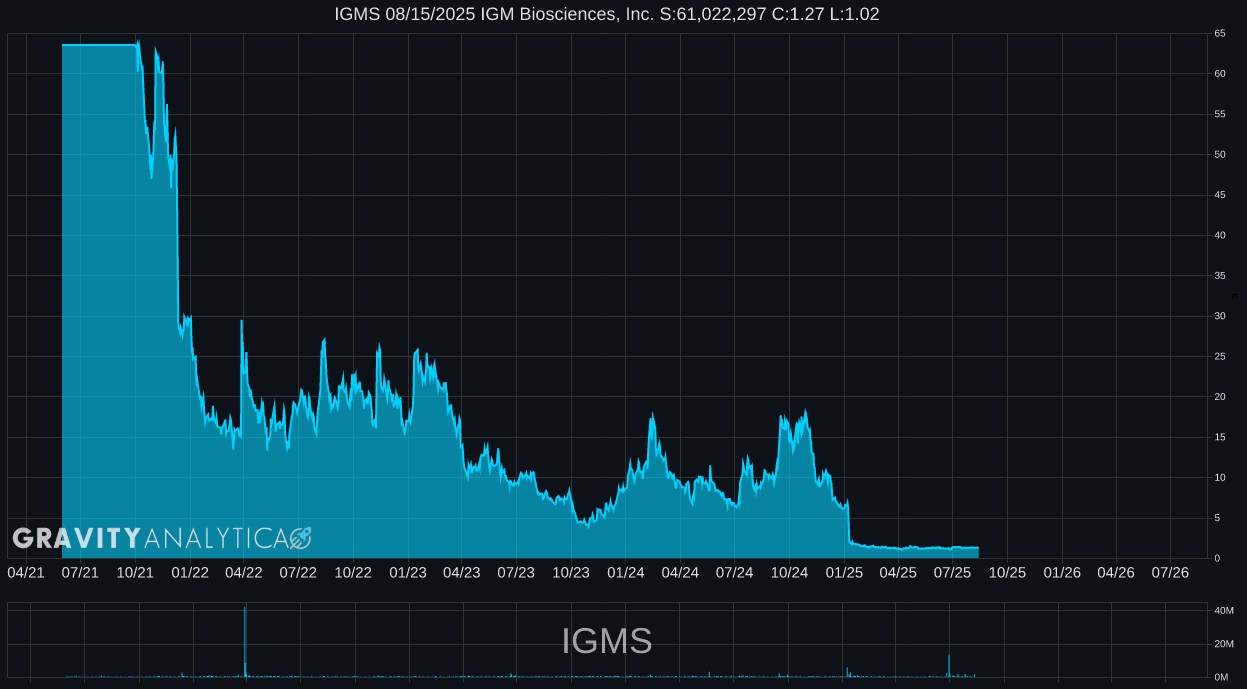1247x689 pixels.
Task: Choose the 30 price axis label
Action: click(x=1220, y=316)
